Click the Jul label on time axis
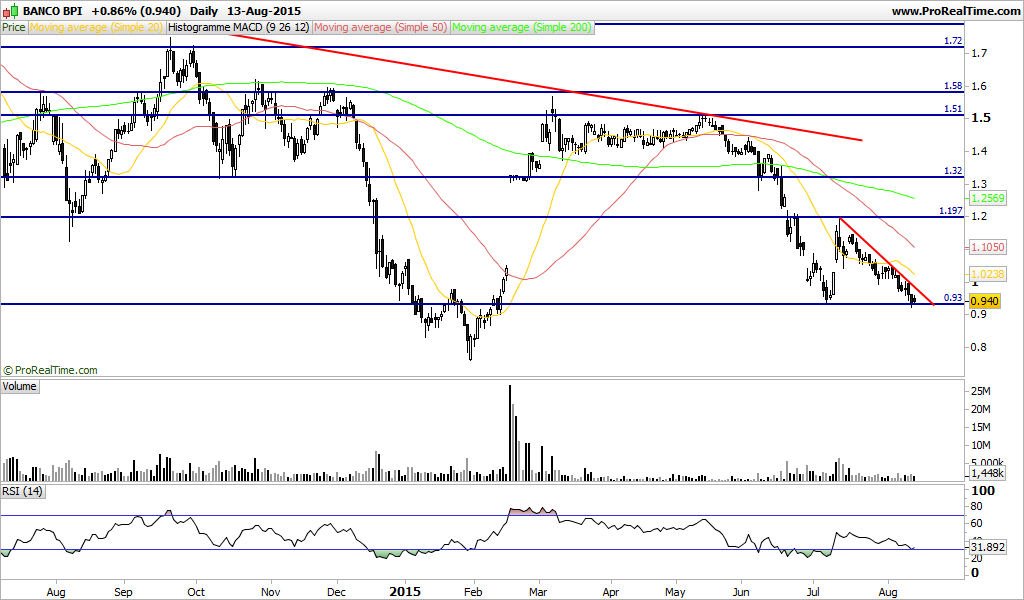Viewport: 1024px width, 600px height. tap(813, 592)
